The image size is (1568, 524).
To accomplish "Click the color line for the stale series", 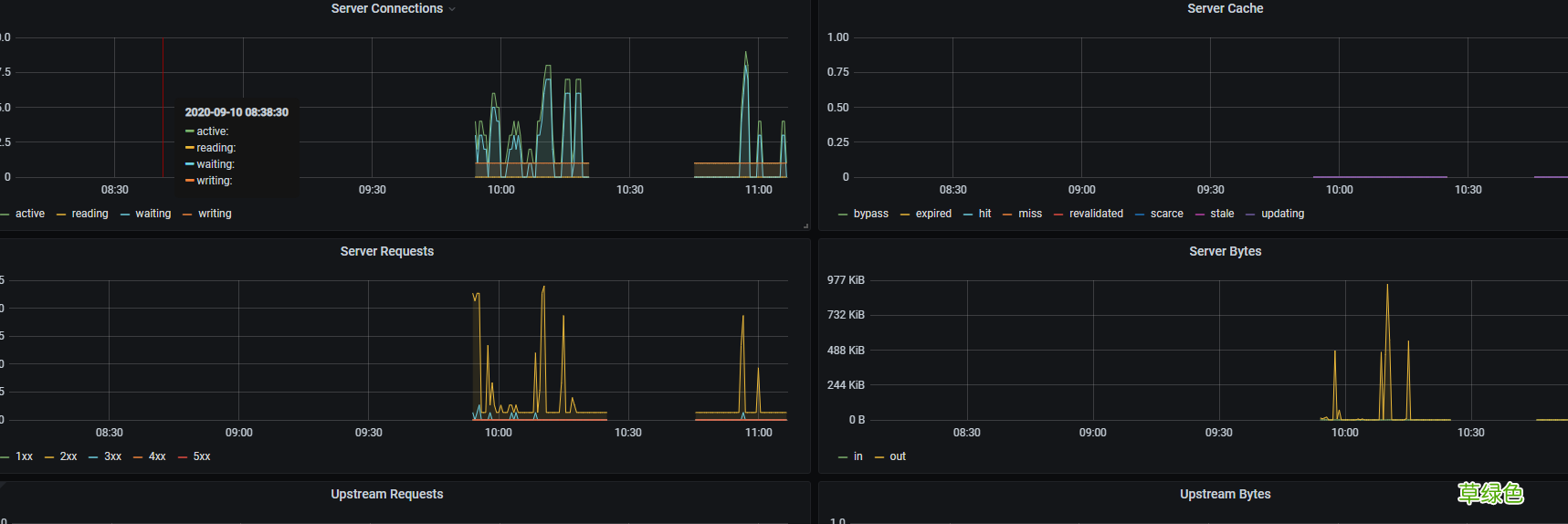I will (x=1200, y=215).
